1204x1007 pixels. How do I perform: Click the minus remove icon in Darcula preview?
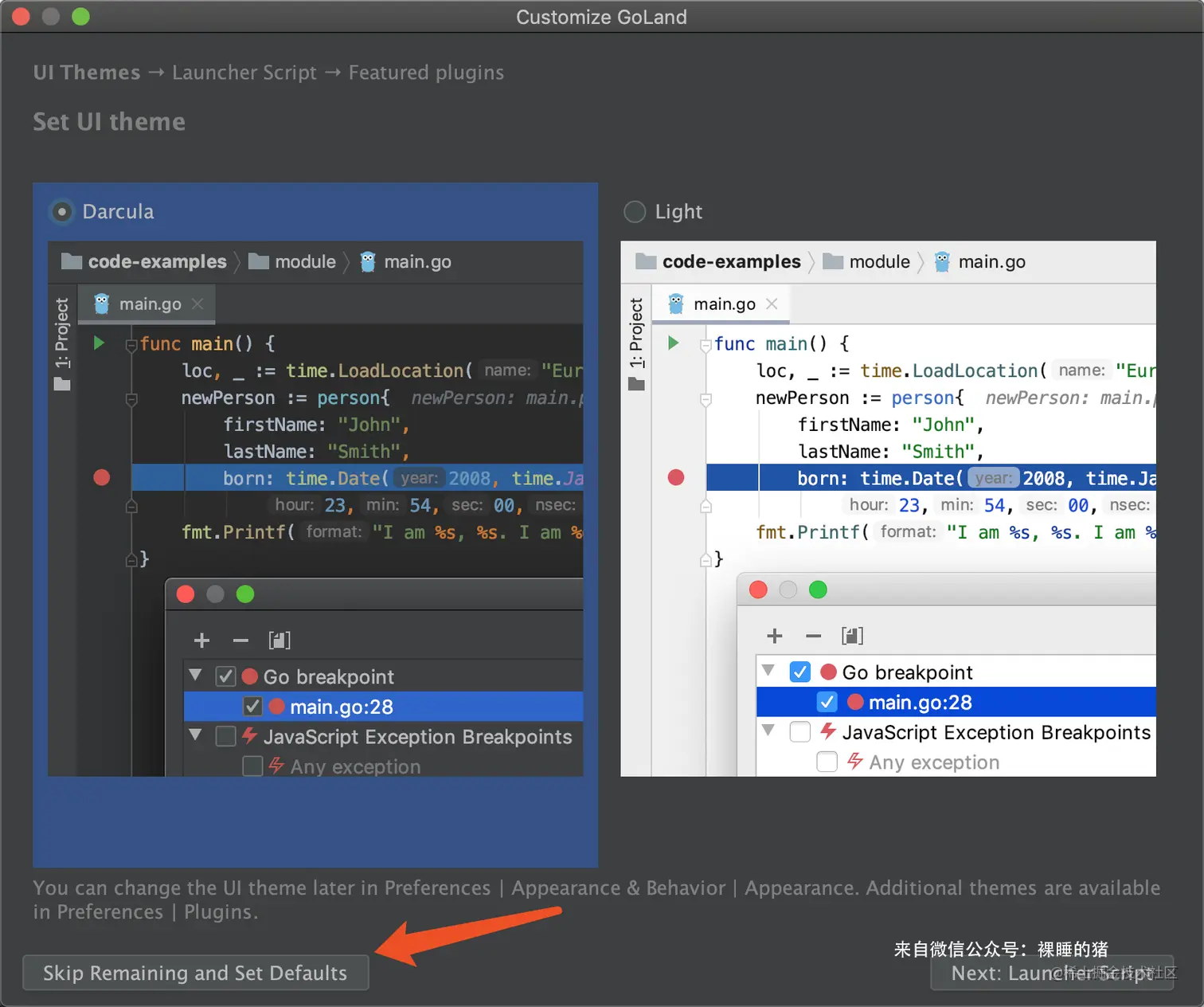240,641
